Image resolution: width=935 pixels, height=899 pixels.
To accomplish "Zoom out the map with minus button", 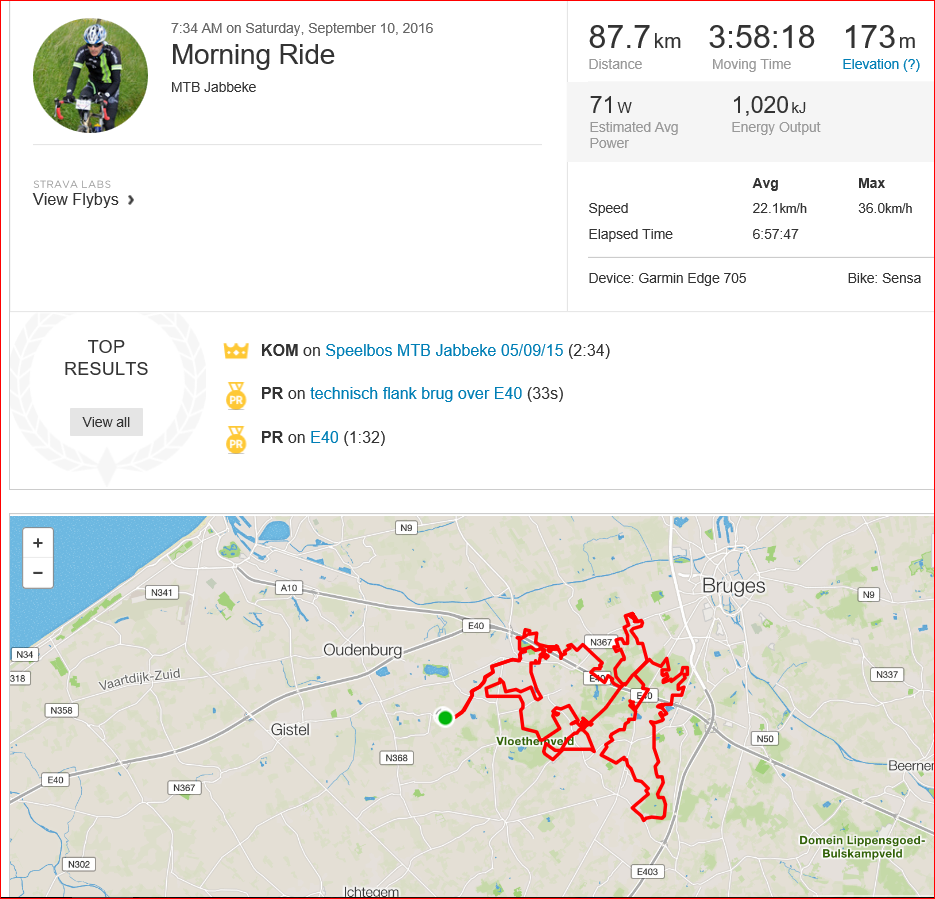I will coord(38,573).
